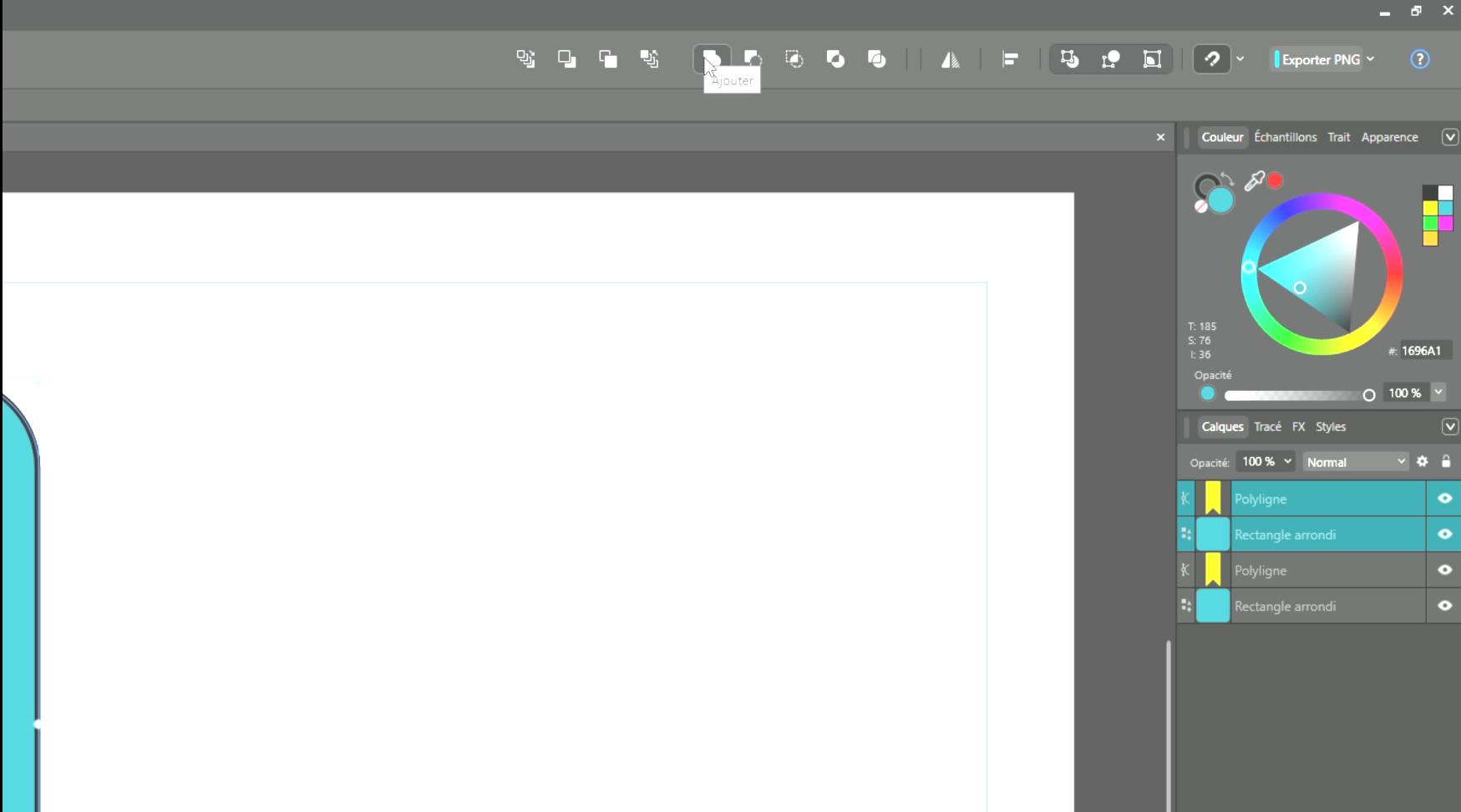Screen dimensions: 1461x812
Task: Hide the top Polyligne layer
Action: pyautogui.click(x=1444, y=499)
